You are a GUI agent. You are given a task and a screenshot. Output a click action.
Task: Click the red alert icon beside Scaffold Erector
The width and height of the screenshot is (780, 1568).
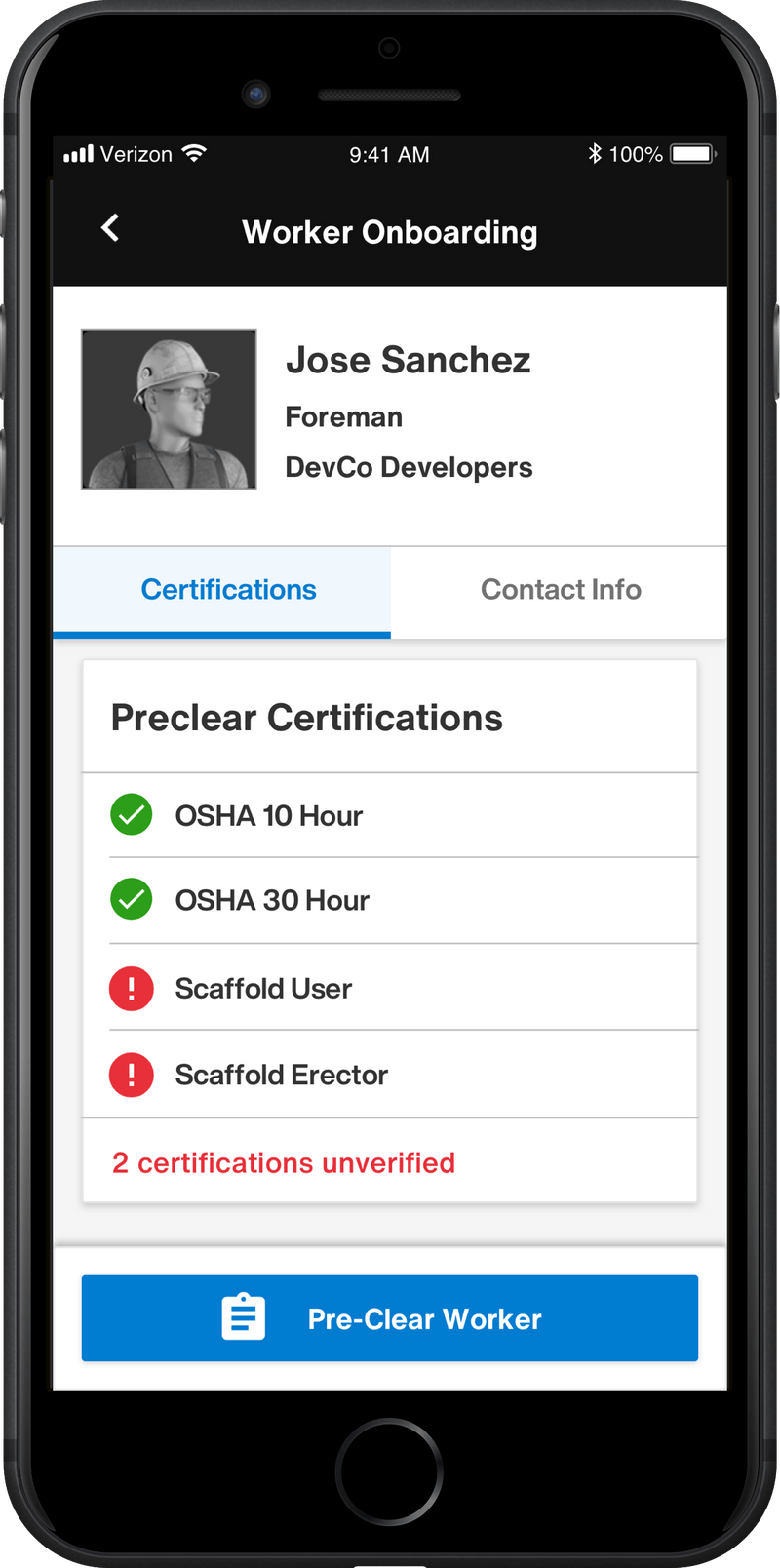(x=131, y=1074)
